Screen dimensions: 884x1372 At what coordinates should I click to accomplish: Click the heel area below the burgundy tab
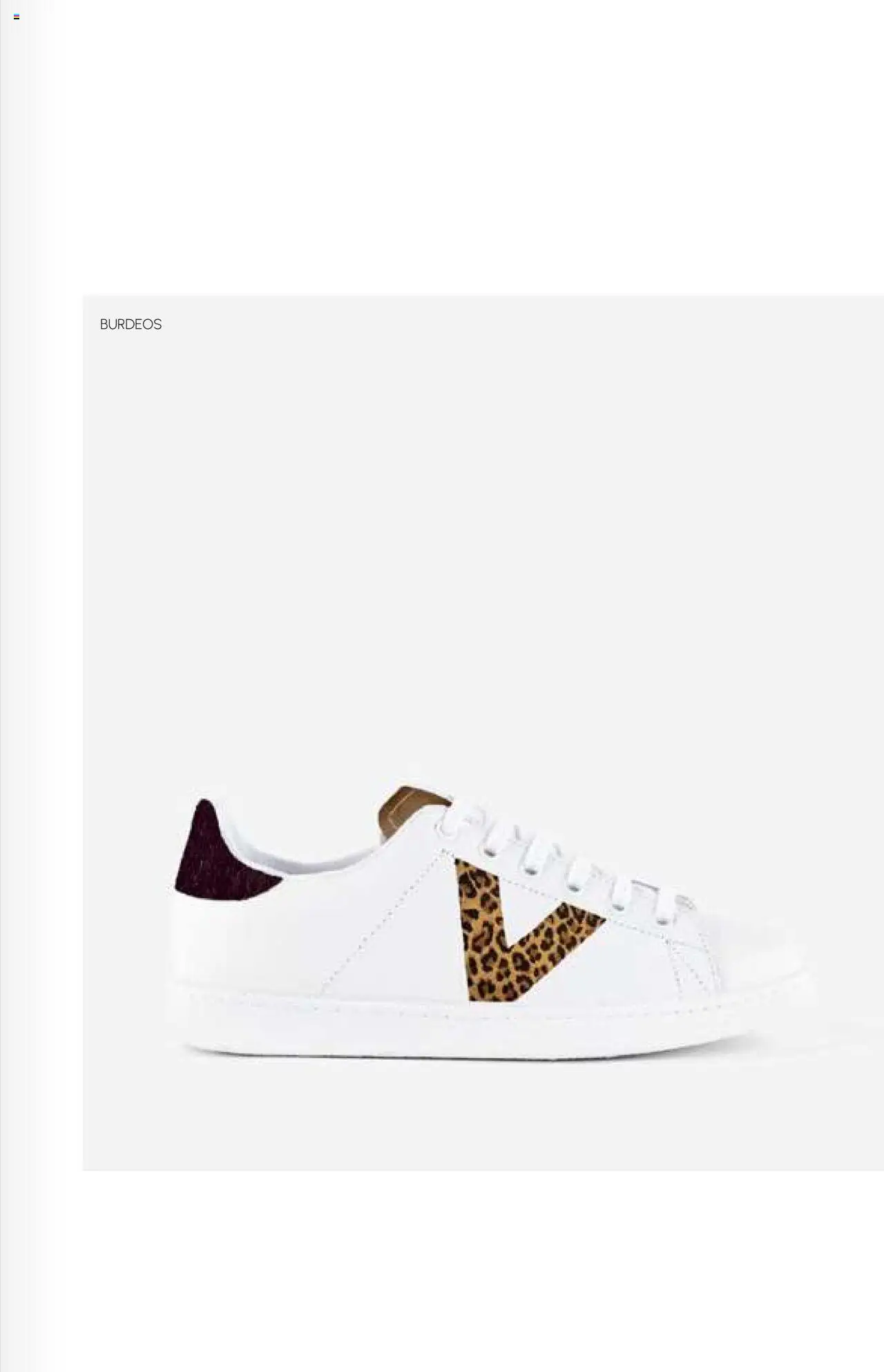[x=221, y=940]
